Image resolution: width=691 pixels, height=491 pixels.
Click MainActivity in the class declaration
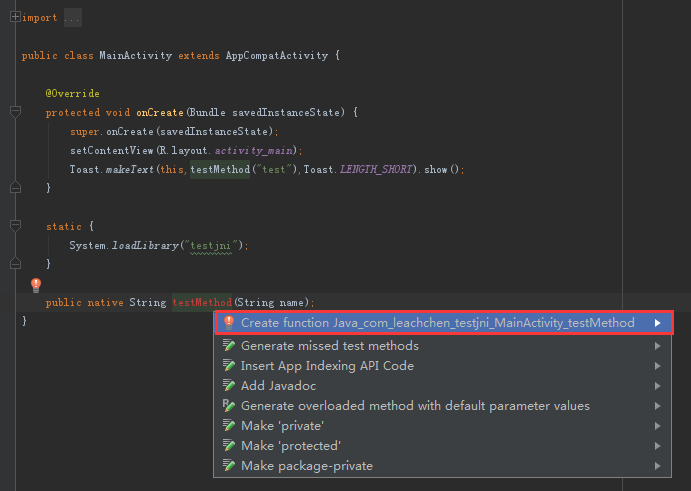pos(136,56)
